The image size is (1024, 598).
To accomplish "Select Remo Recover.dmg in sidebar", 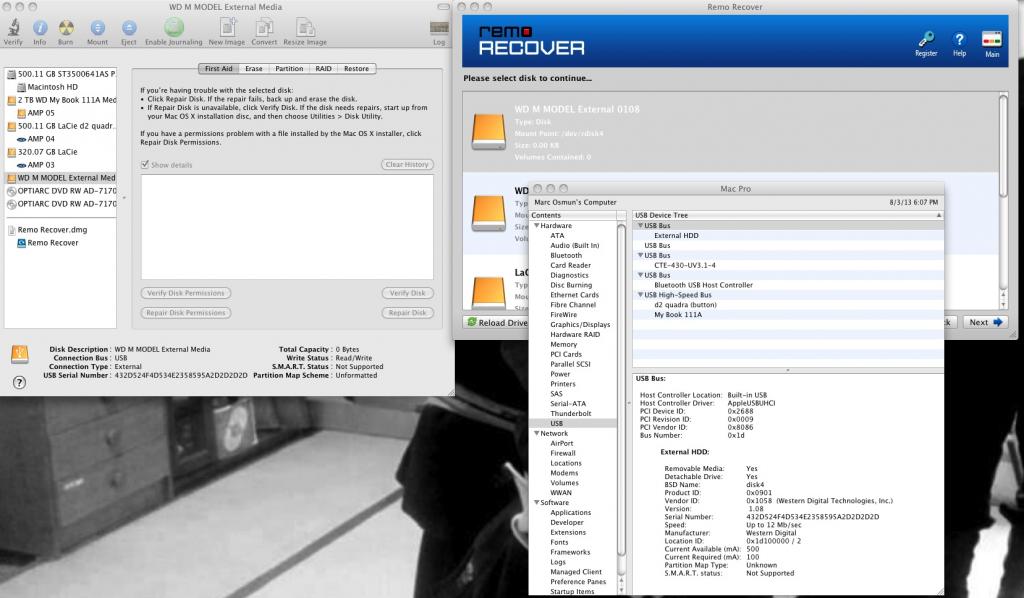I will click(x=52, y=230).
